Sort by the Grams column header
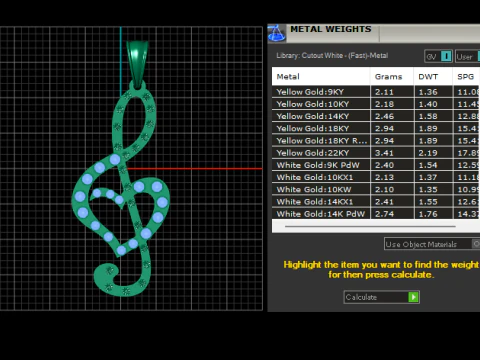The image size is (480, 360). point(392,77)
